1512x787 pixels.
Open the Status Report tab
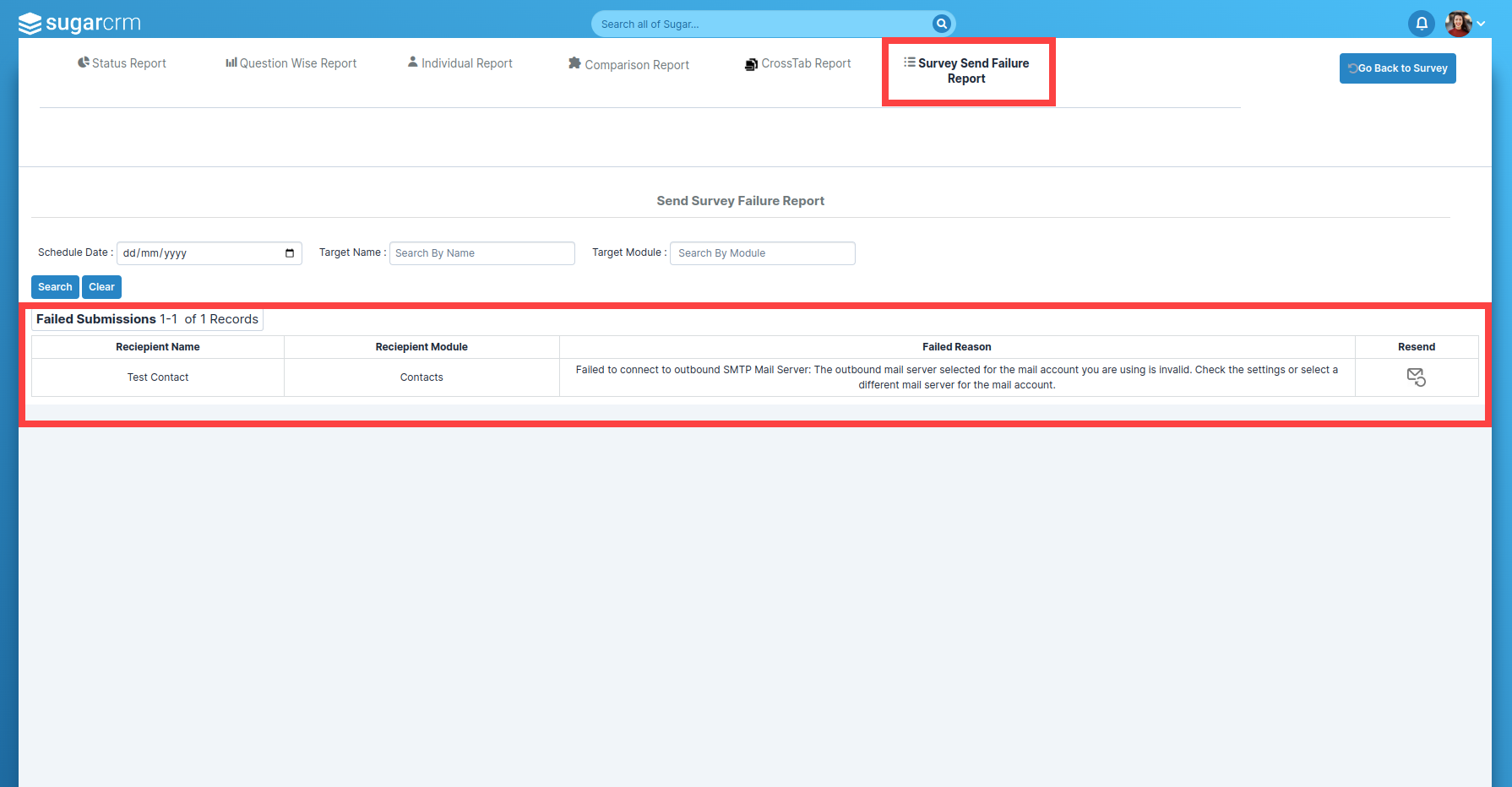point(122,63)
